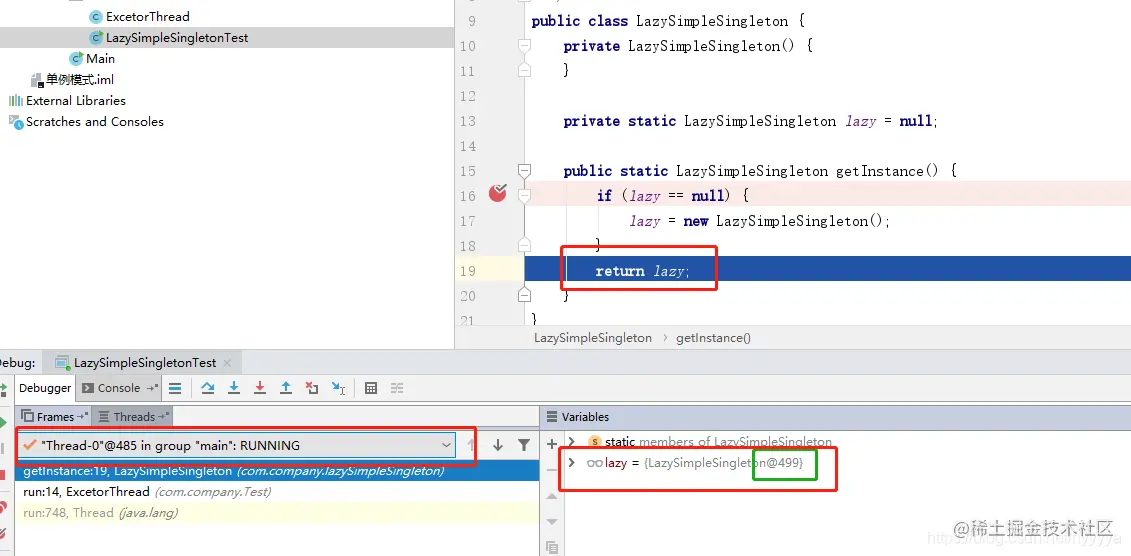Click the Step Over debugger icon
1131x556 pixels.
pyautogui.click(x=208, y=388)
